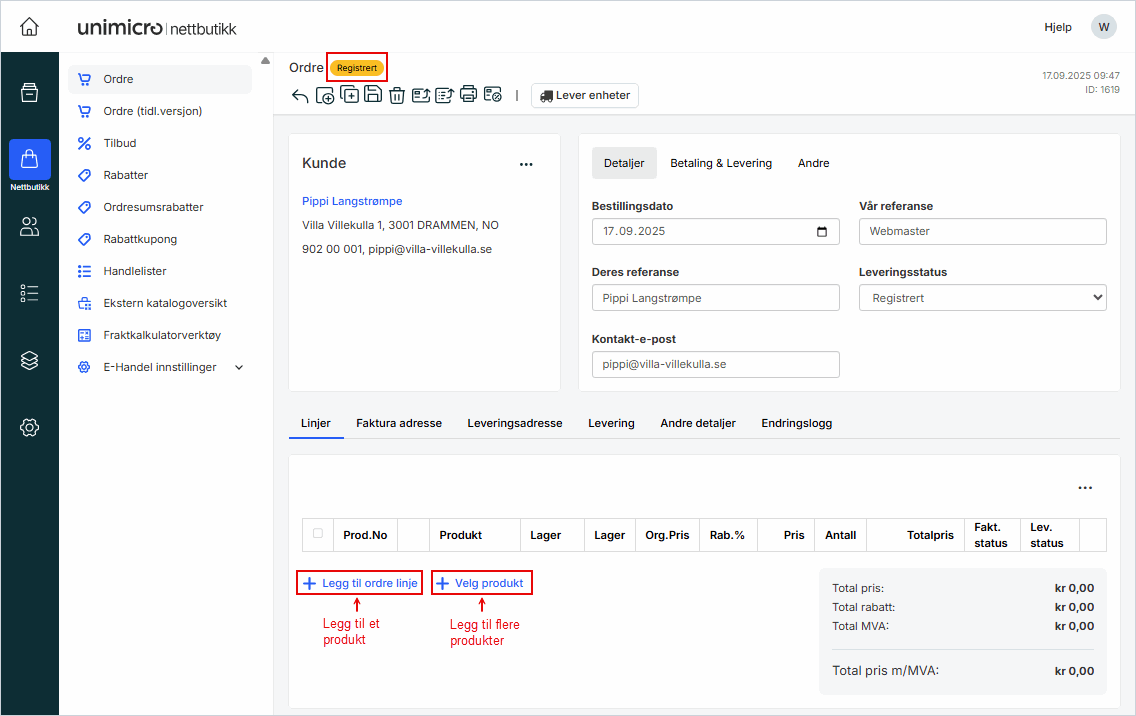Tick the select-all checkbox in lines table
1136x716 pixels.
coord(318,534)
